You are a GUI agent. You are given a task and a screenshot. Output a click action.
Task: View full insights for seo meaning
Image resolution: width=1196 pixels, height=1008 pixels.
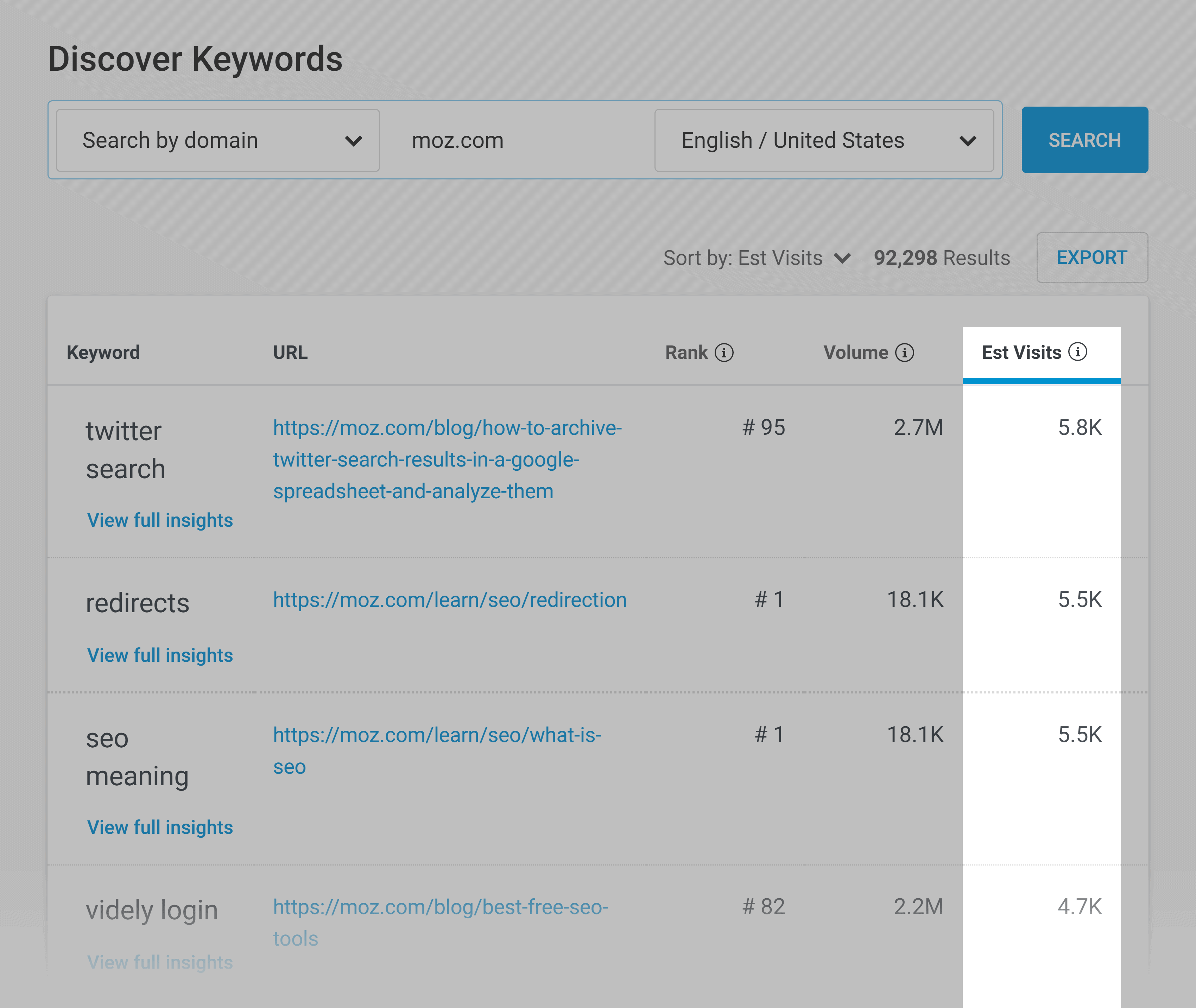160,828
